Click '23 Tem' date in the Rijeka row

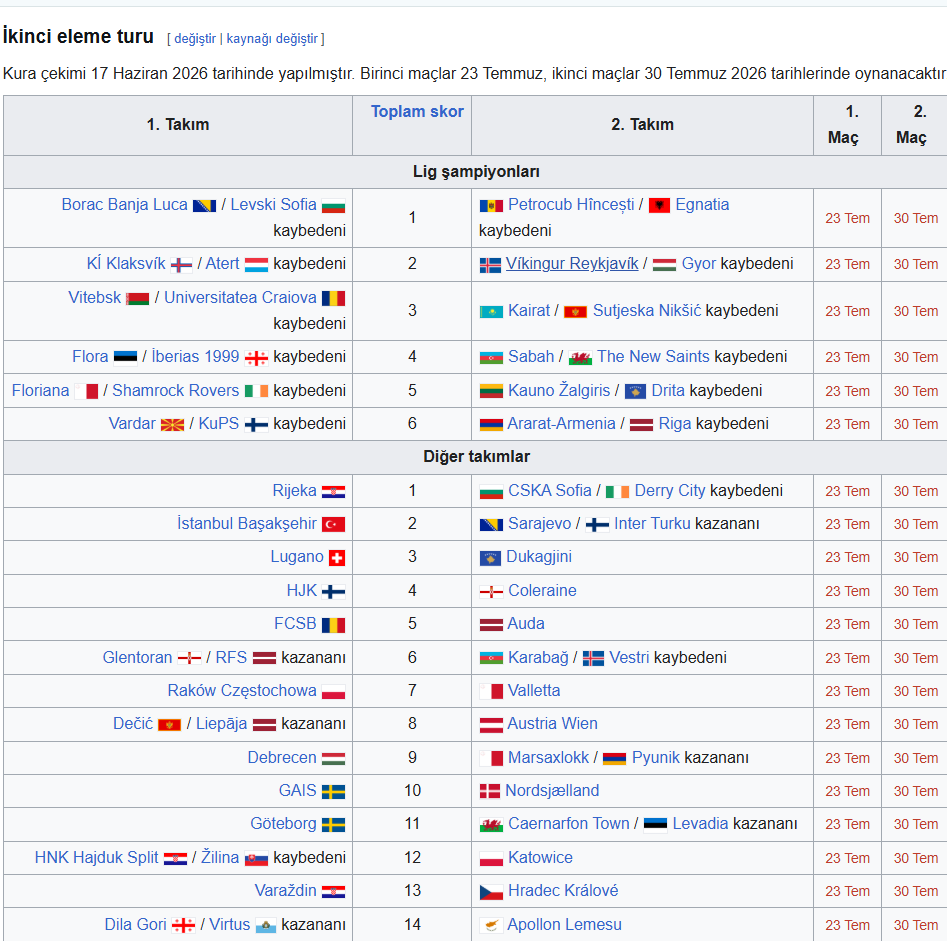click(x=847, y=492)
